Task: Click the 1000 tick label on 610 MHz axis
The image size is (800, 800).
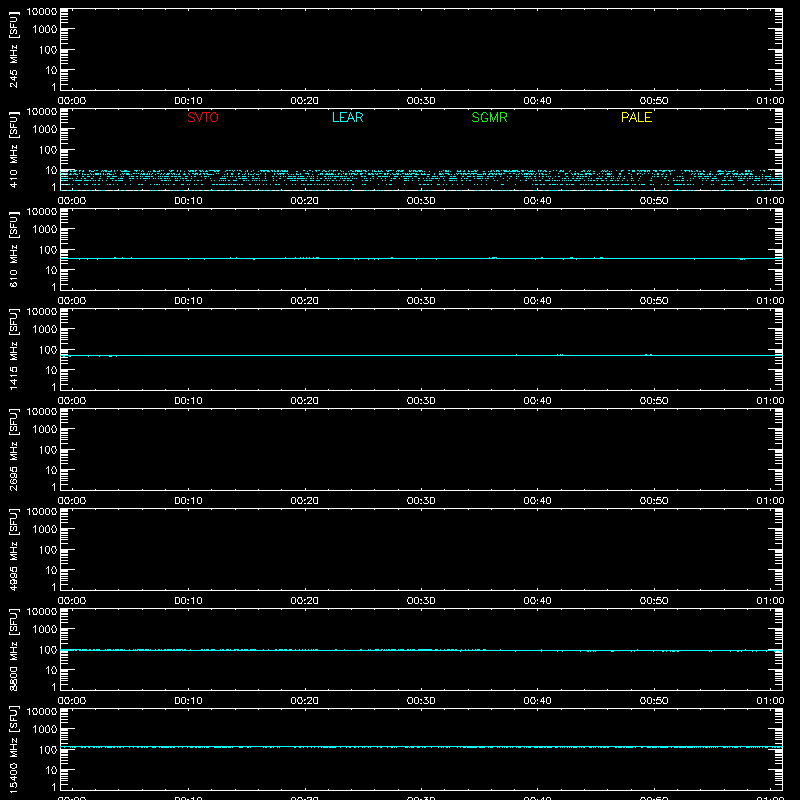Action: coord(45,230)
